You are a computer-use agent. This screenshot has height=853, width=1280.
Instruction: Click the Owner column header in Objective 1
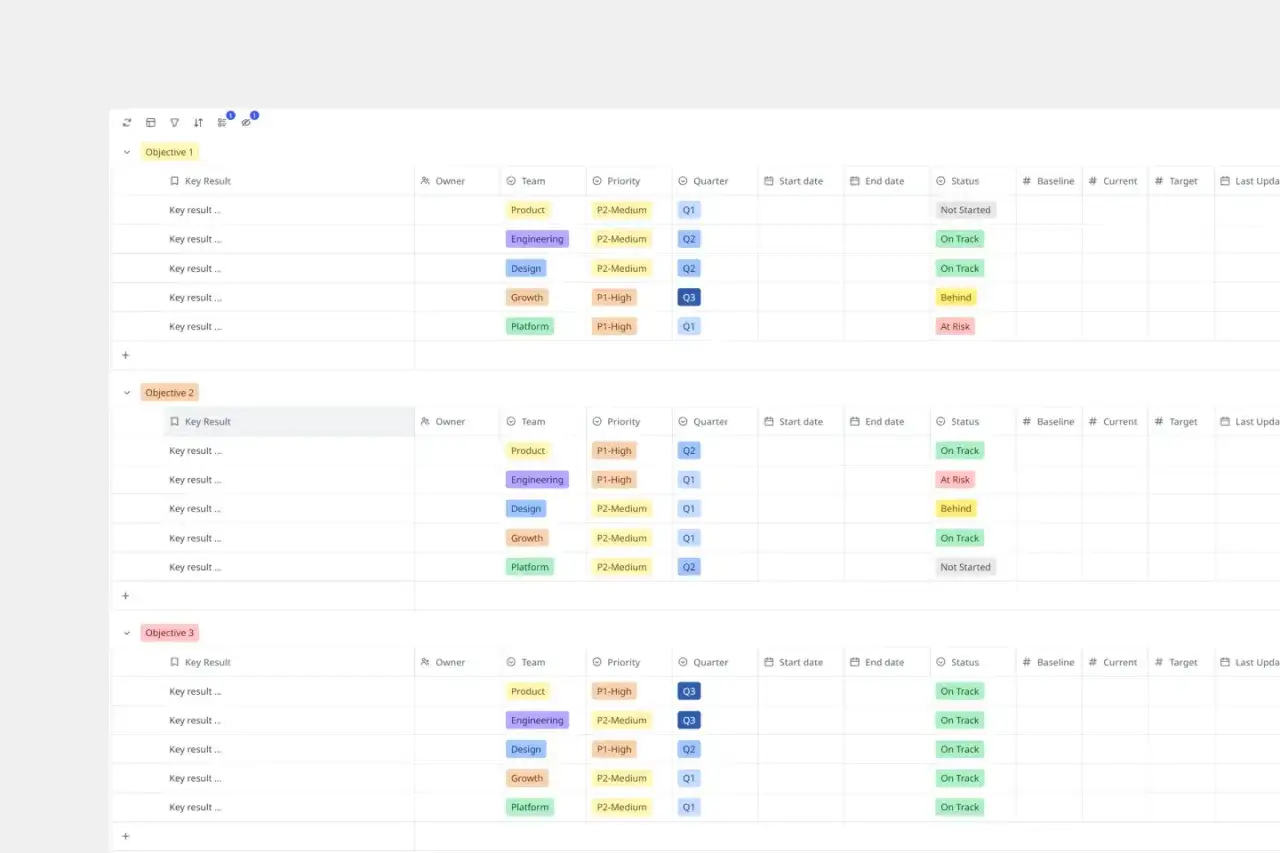(457, 181)
